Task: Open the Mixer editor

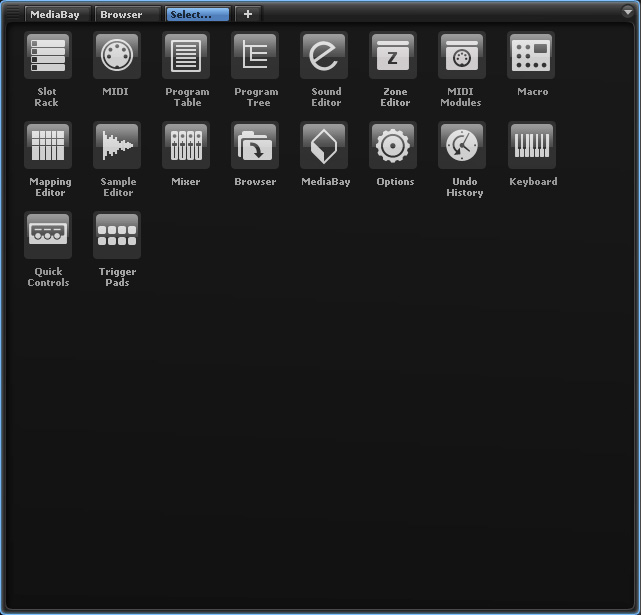Action: click(x=186, y=146)
